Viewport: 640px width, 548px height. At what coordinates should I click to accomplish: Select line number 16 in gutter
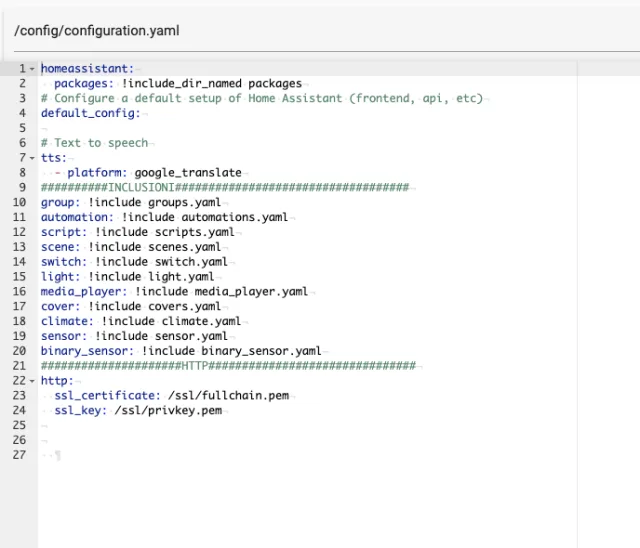click(19, 292)
